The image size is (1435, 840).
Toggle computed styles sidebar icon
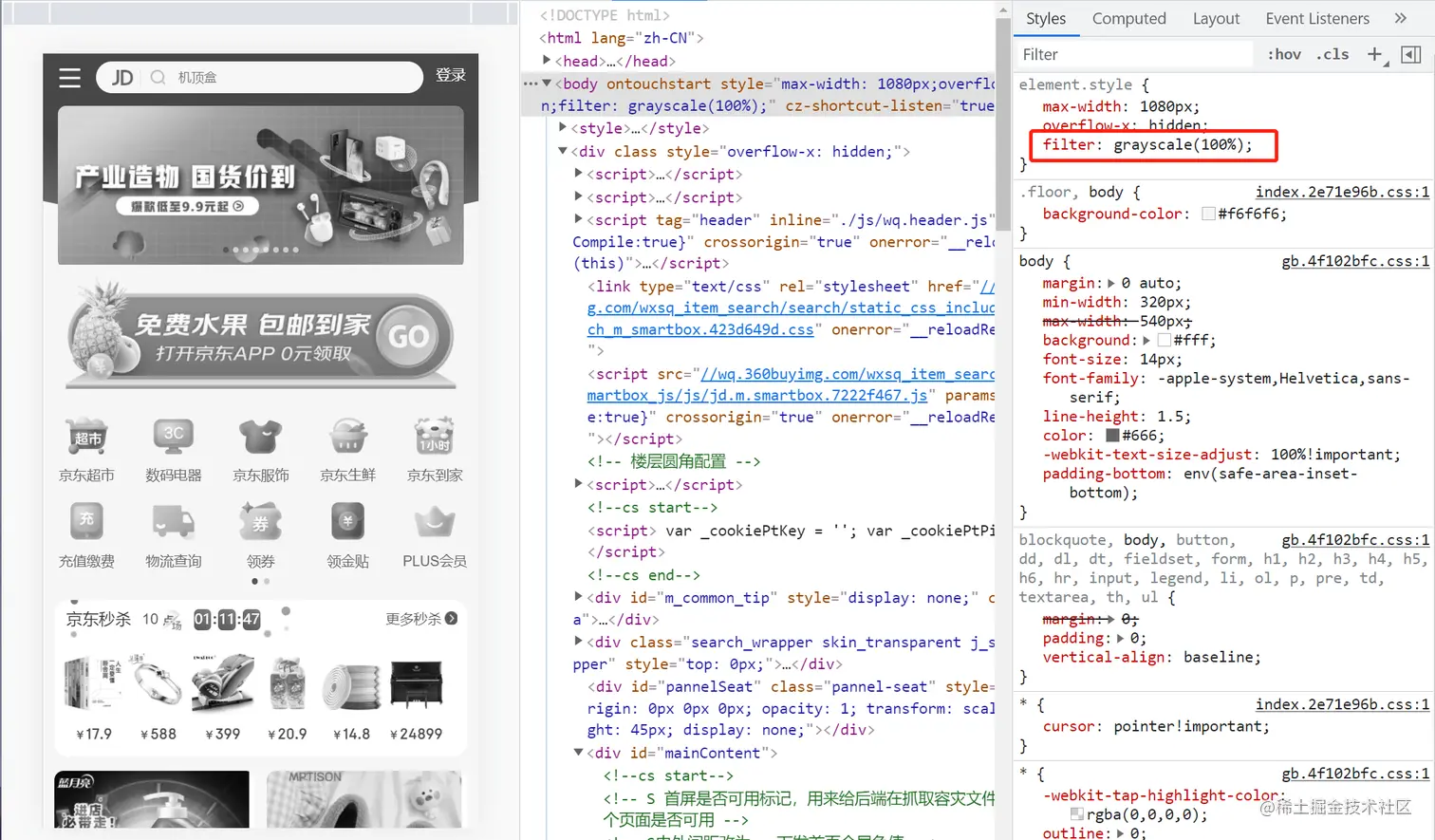(1411, 54)
